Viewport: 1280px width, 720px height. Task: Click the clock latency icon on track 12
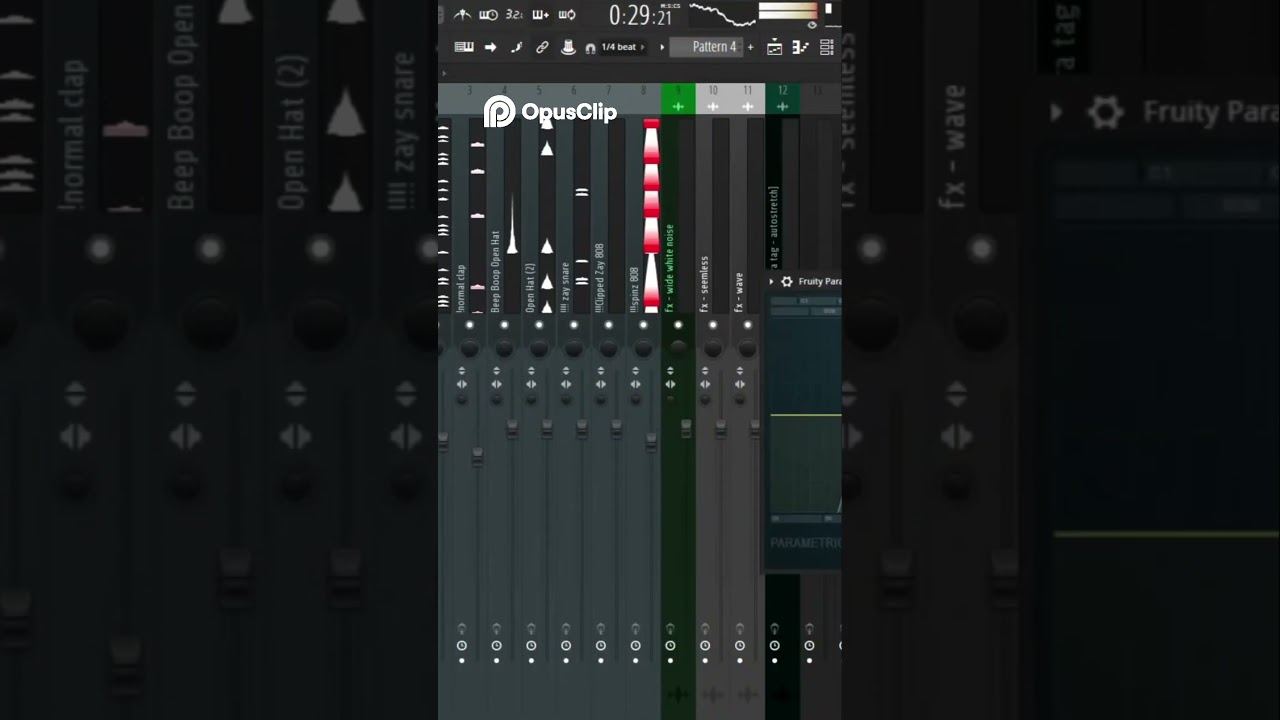point(774,646)
